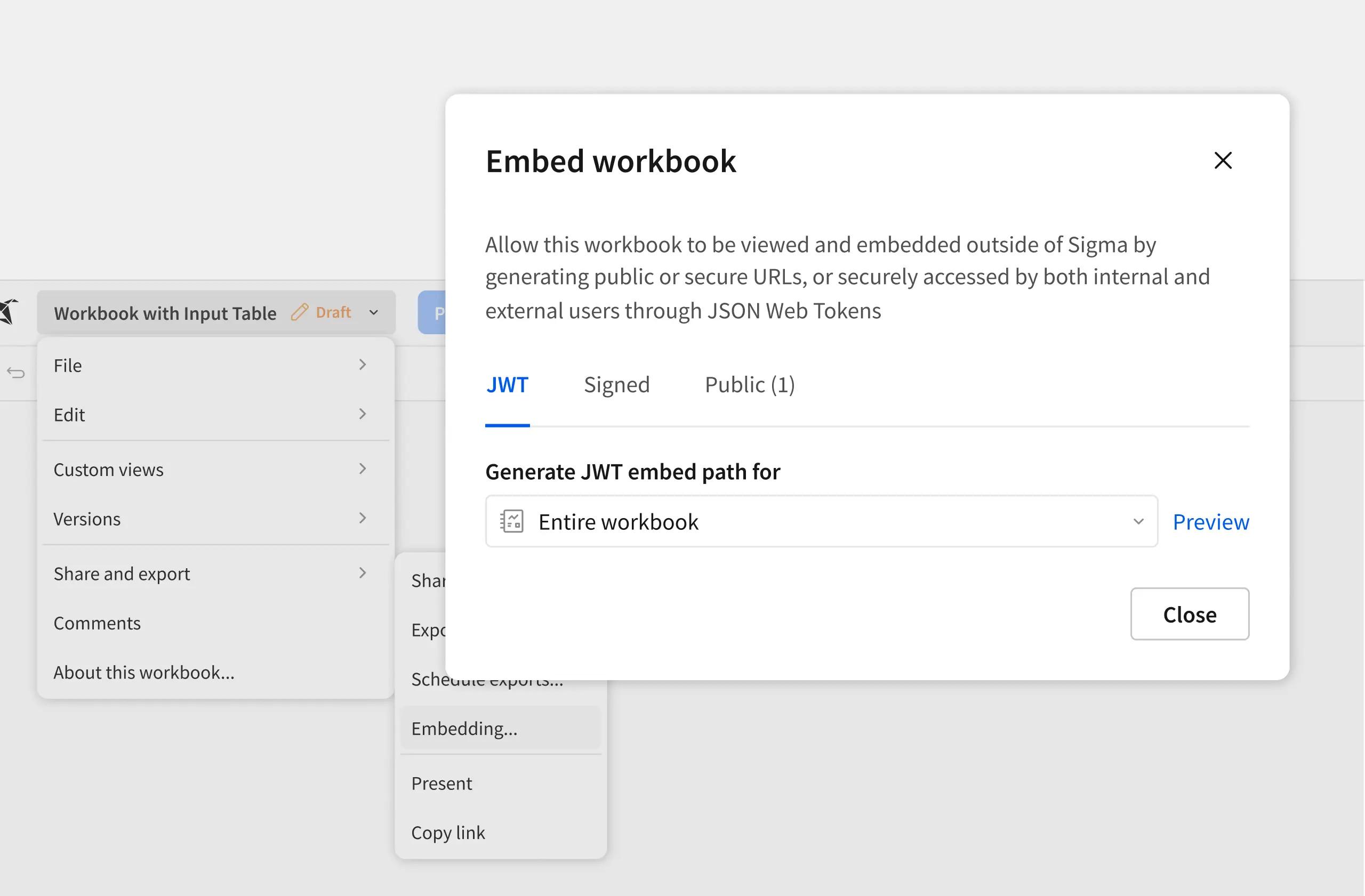Expand the File submenu
1365x896 pixels.
(x=215, y=365)
